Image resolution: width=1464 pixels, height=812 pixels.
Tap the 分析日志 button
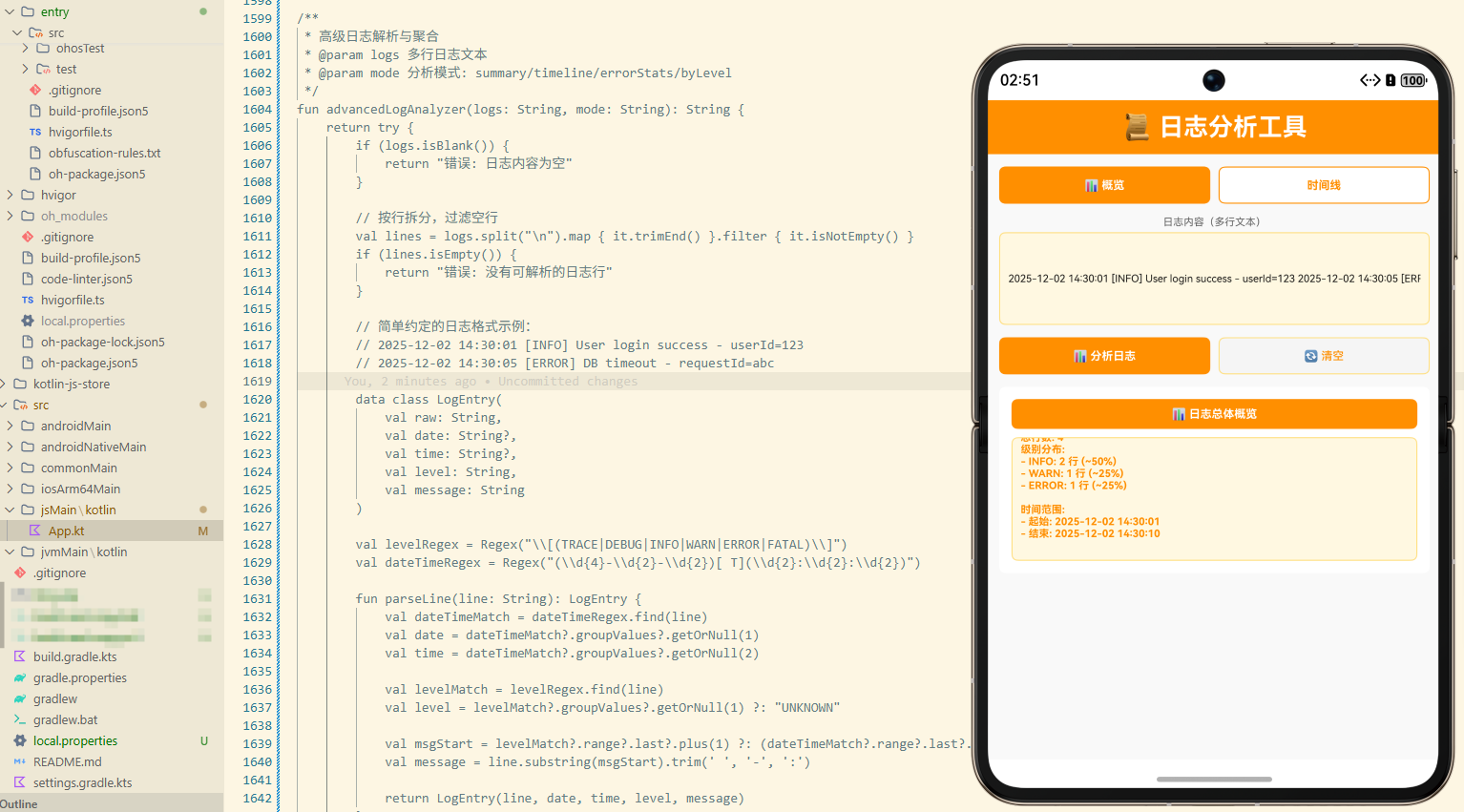pos(1104,356)
